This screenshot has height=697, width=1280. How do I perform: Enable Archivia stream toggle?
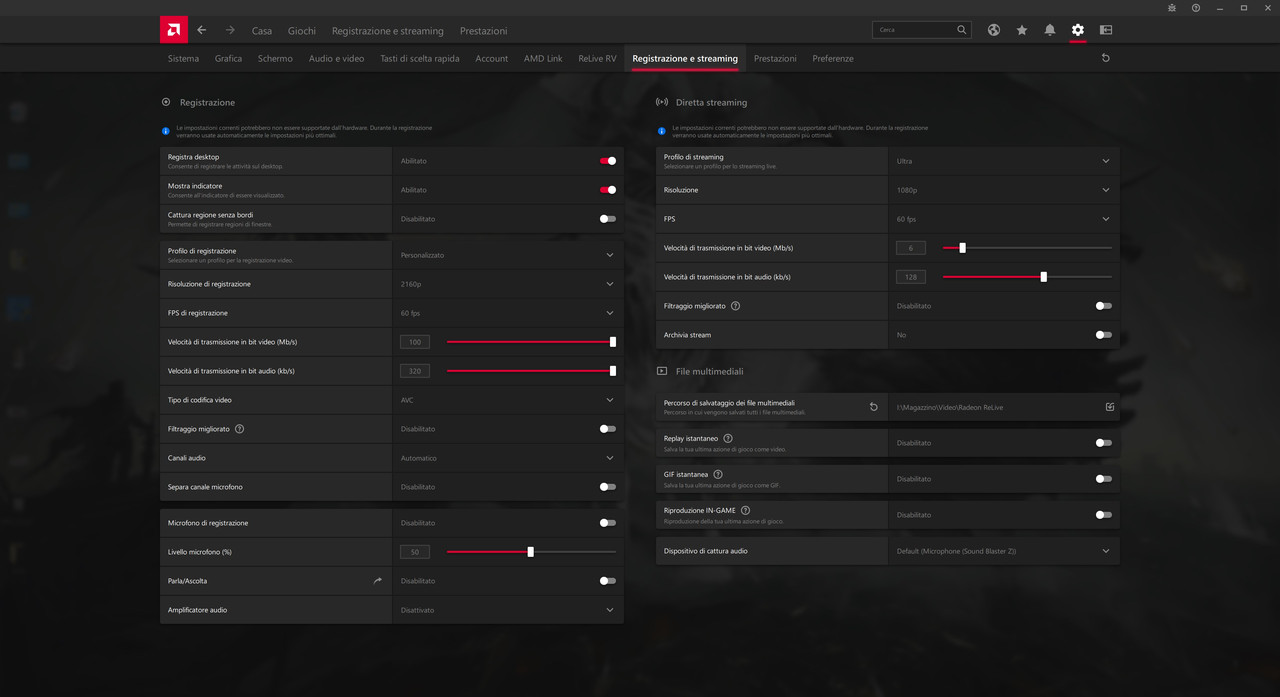point(1104,335)
